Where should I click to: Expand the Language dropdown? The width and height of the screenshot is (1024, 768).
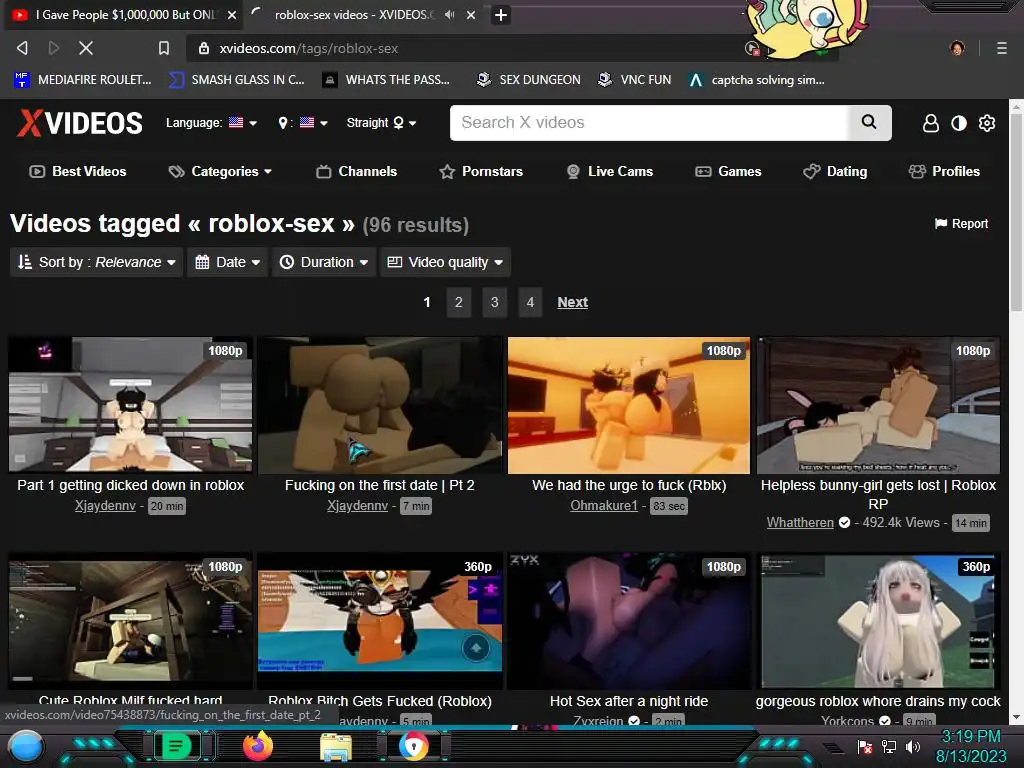211,123
